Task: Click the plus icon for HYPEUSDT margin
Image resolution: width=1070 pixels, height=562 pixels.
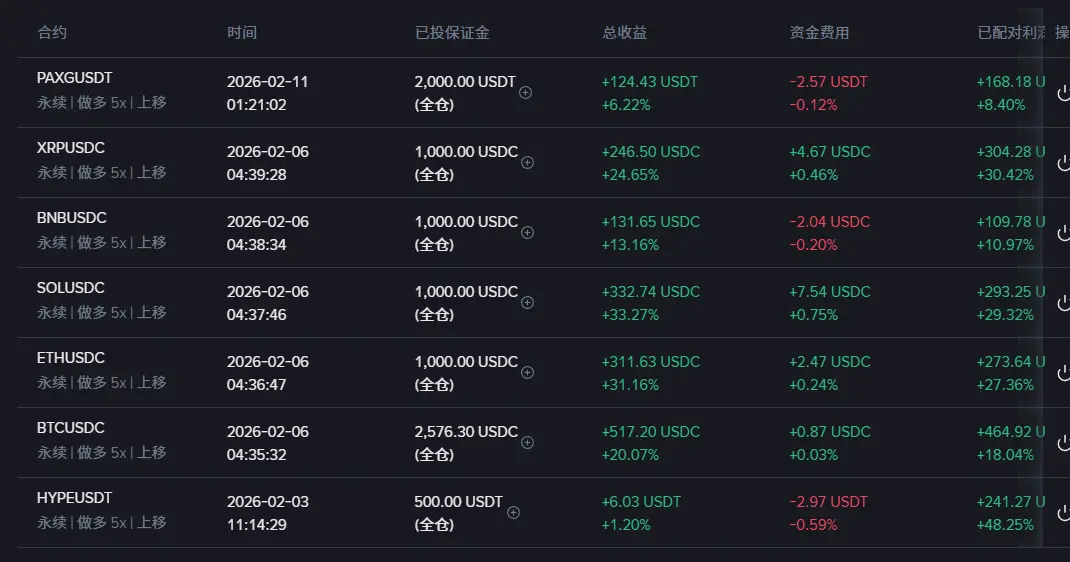Action: [513, 513]
